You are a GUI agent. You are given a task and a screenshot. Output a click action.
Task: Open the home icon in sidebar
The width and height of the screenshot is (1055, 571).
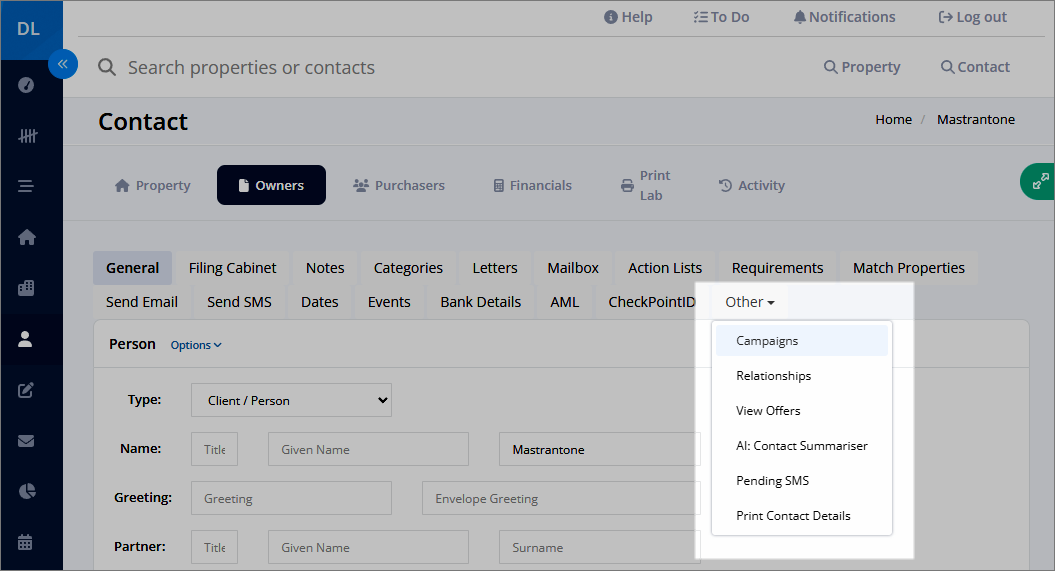click(x=27, y=237)
